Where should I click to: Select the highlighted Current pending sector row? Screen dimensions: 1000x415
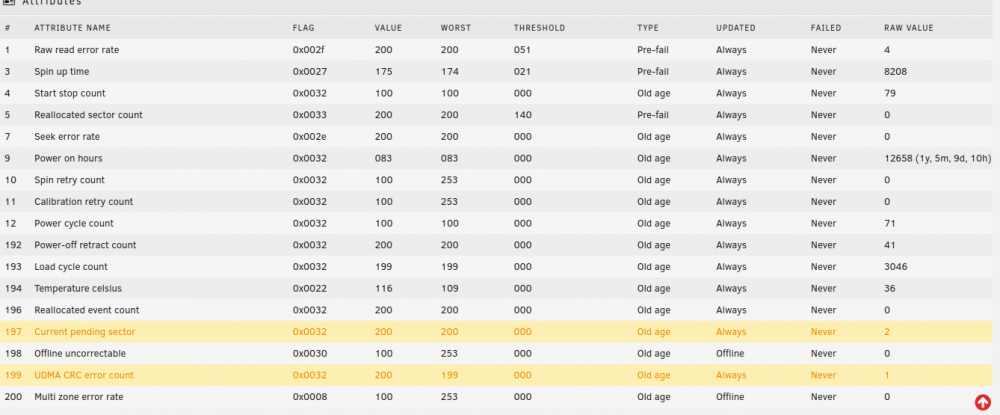point(497,331)
